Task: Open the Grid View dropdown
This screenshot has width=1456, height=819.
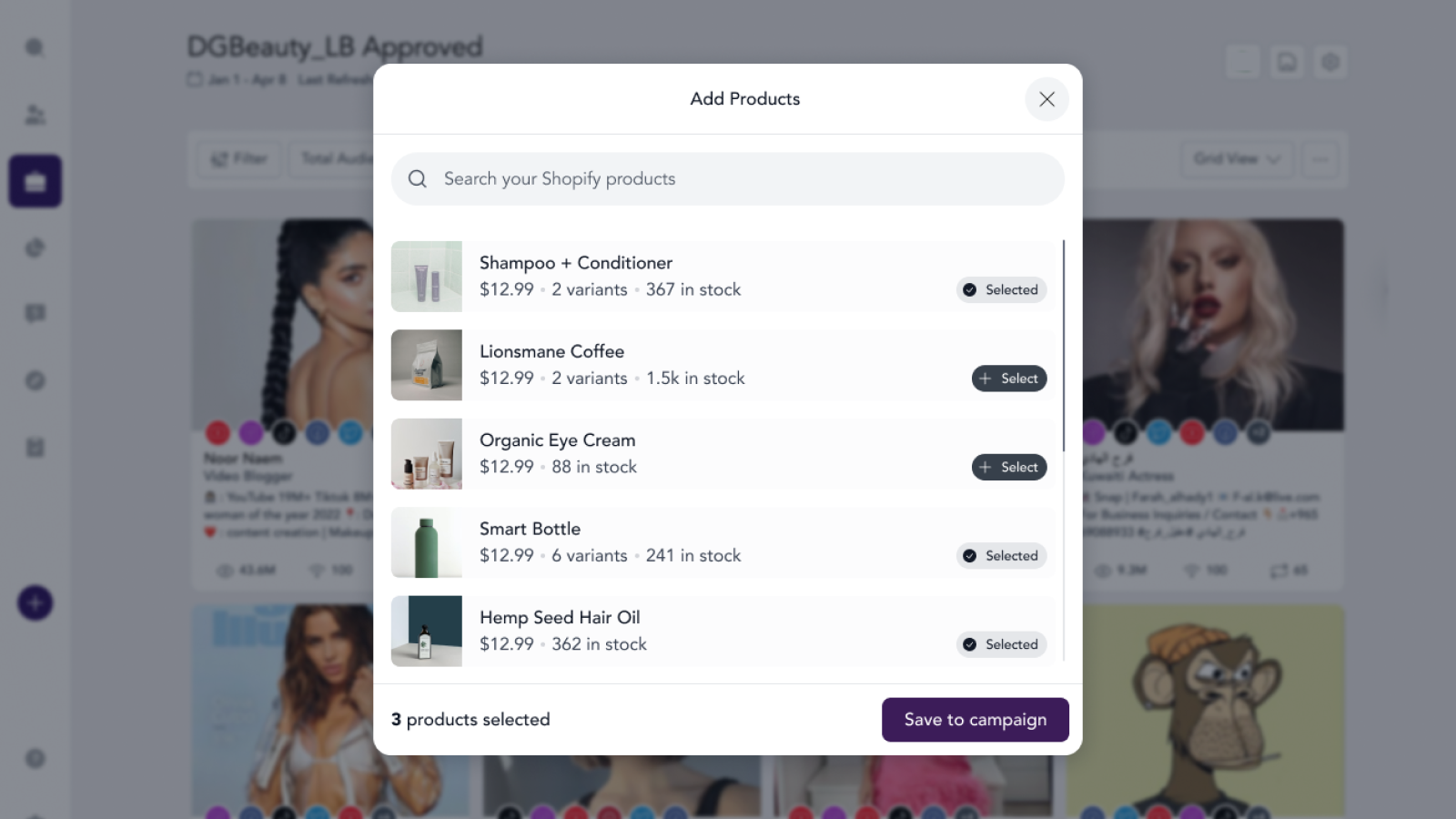Action: 1237,159
